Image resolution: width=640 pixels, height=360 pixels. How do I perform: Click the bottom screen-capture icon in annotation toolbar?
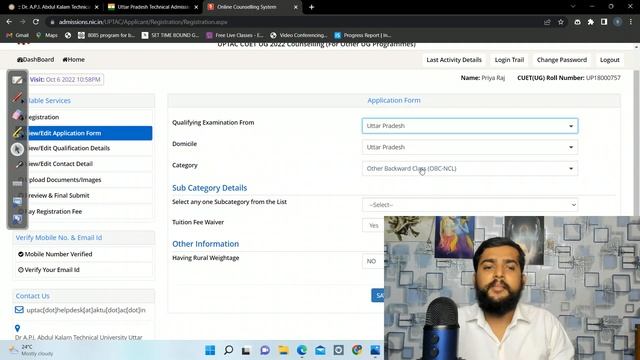tap(17, 219)
